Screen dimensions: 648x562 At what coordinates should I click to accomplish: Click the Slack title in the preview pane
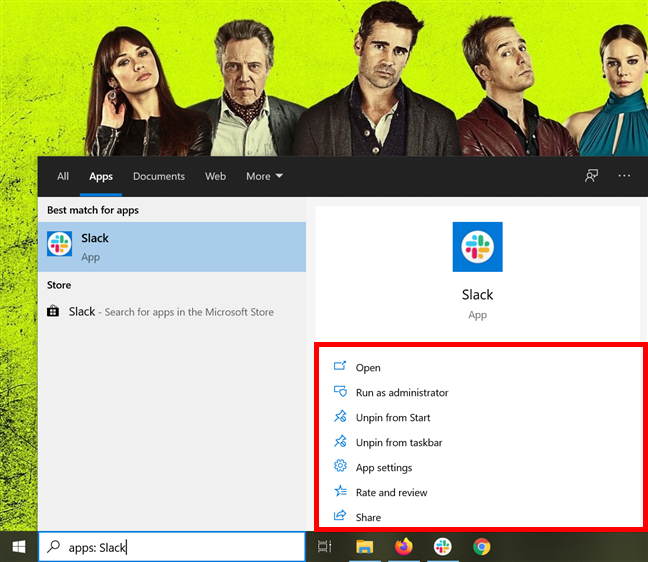click(x=477, y=295)
